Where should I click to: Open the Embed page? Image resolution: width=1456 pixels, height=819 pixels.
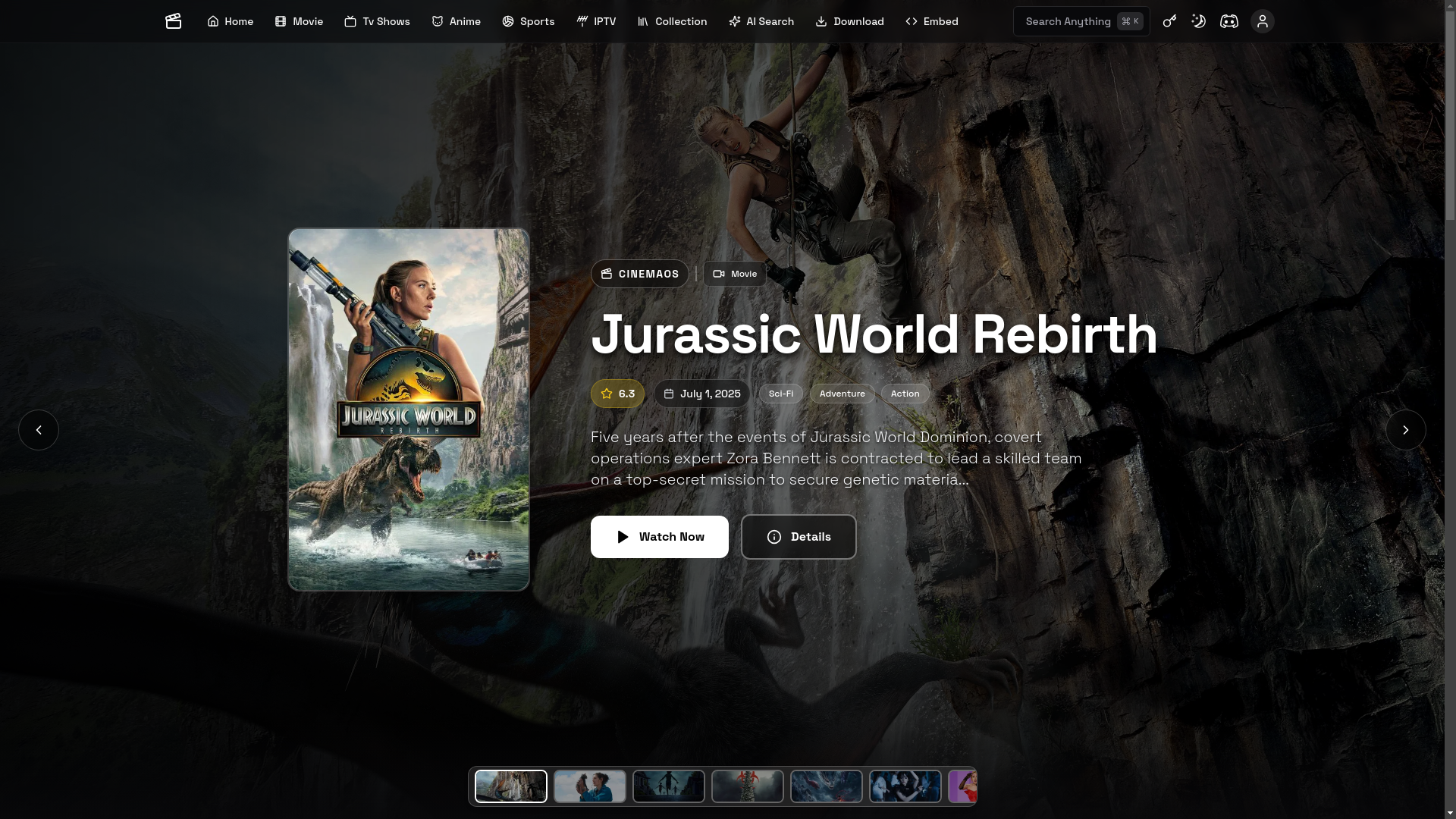point(931,21)
